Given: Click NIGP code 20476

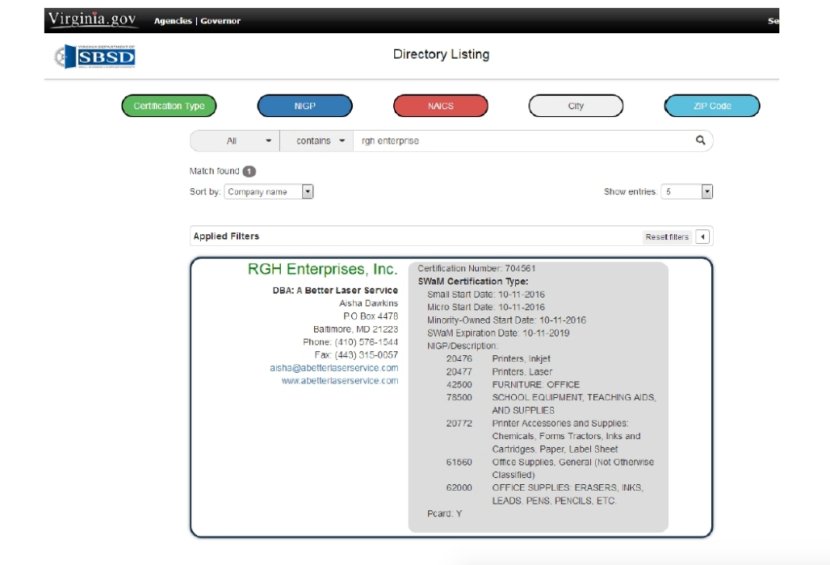Looking at the screenshot, I should click(x=459, y=358).
